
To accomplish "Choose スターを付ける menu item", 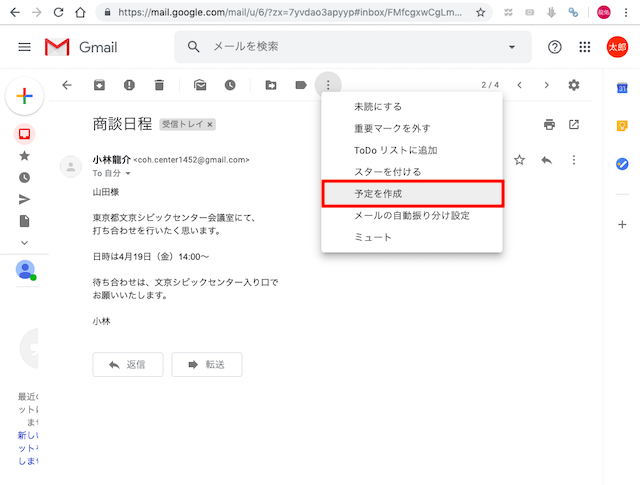I will click(x=412, y=172).
